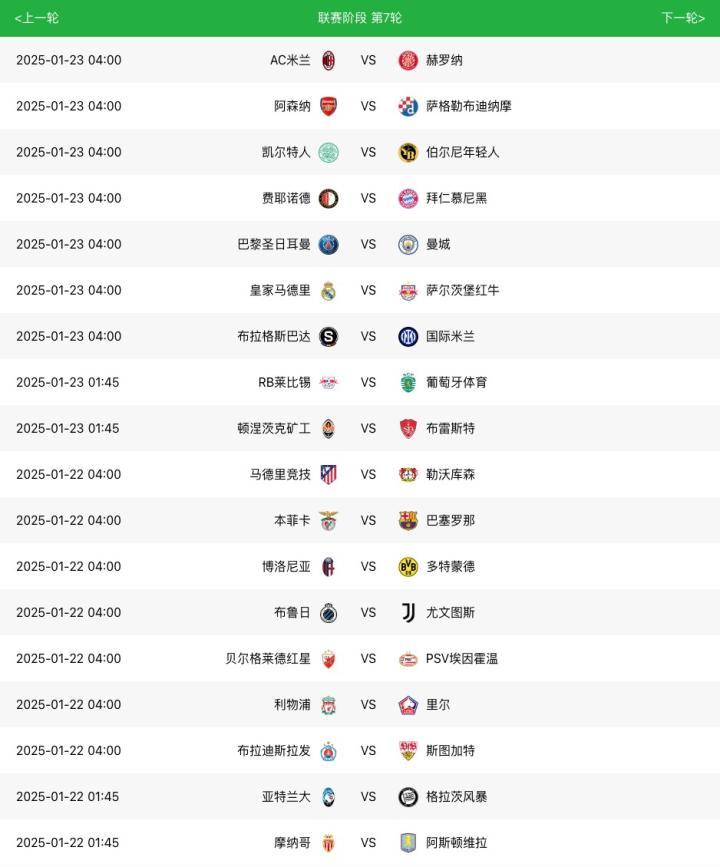Go to next round with 下一轮>
The image size is (720, 867).
tap(682, 18)
